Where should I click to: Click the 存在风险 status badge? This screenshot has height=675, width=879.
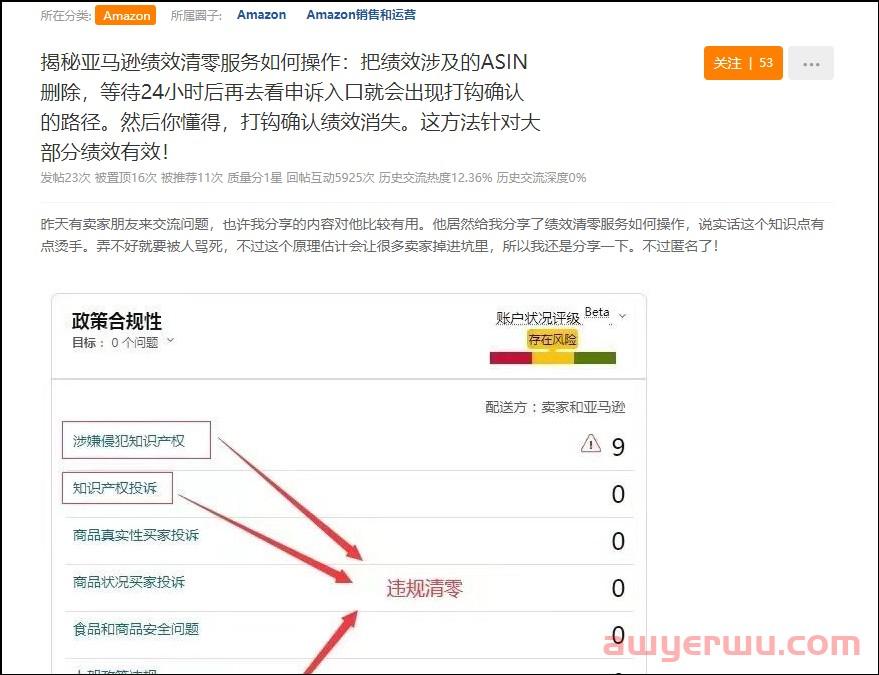[552, 340]
